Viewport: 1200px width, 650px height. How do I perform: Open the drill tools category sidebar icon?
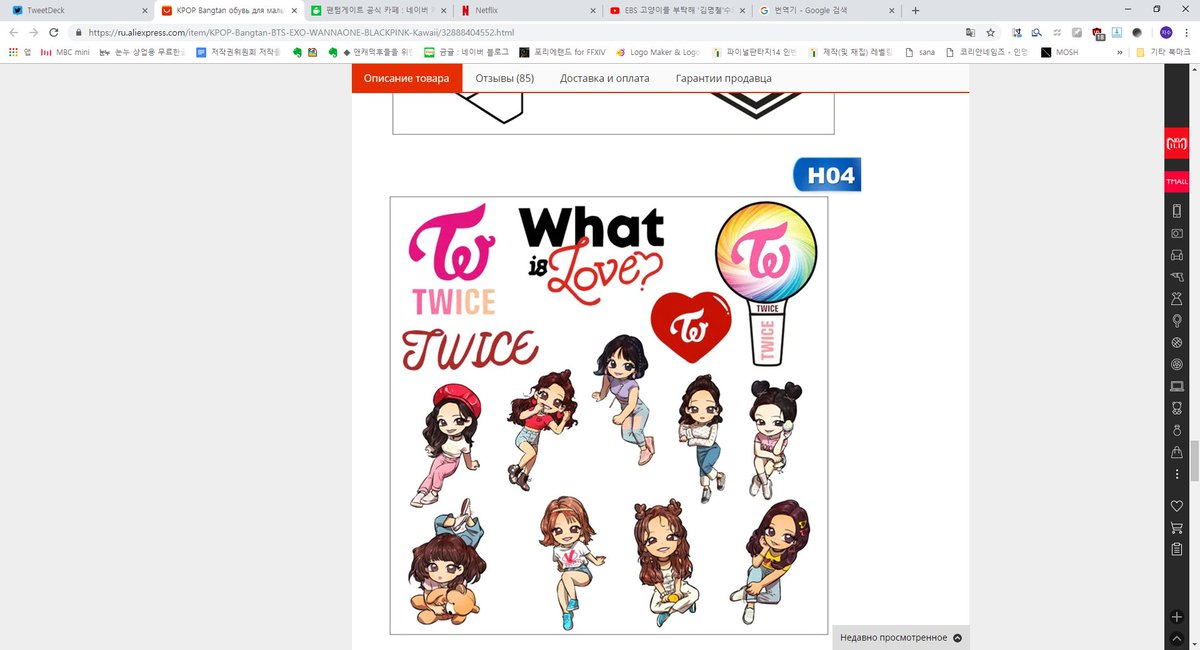coord(1176,277)
